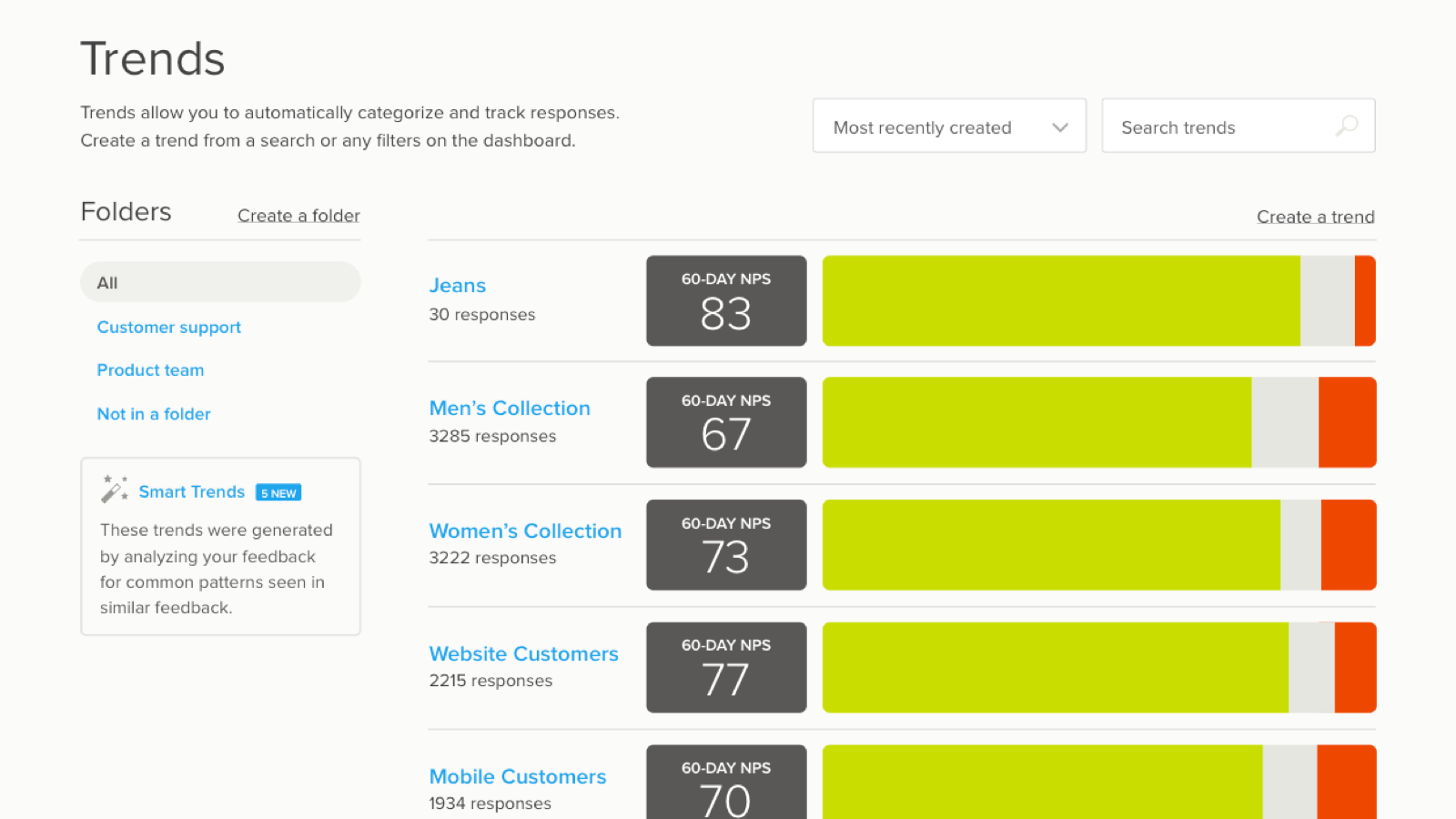The width and height of the screenshot is (1456, 819).
Task: Click the 5 NEW badge
Action: (x=278, y=493)
